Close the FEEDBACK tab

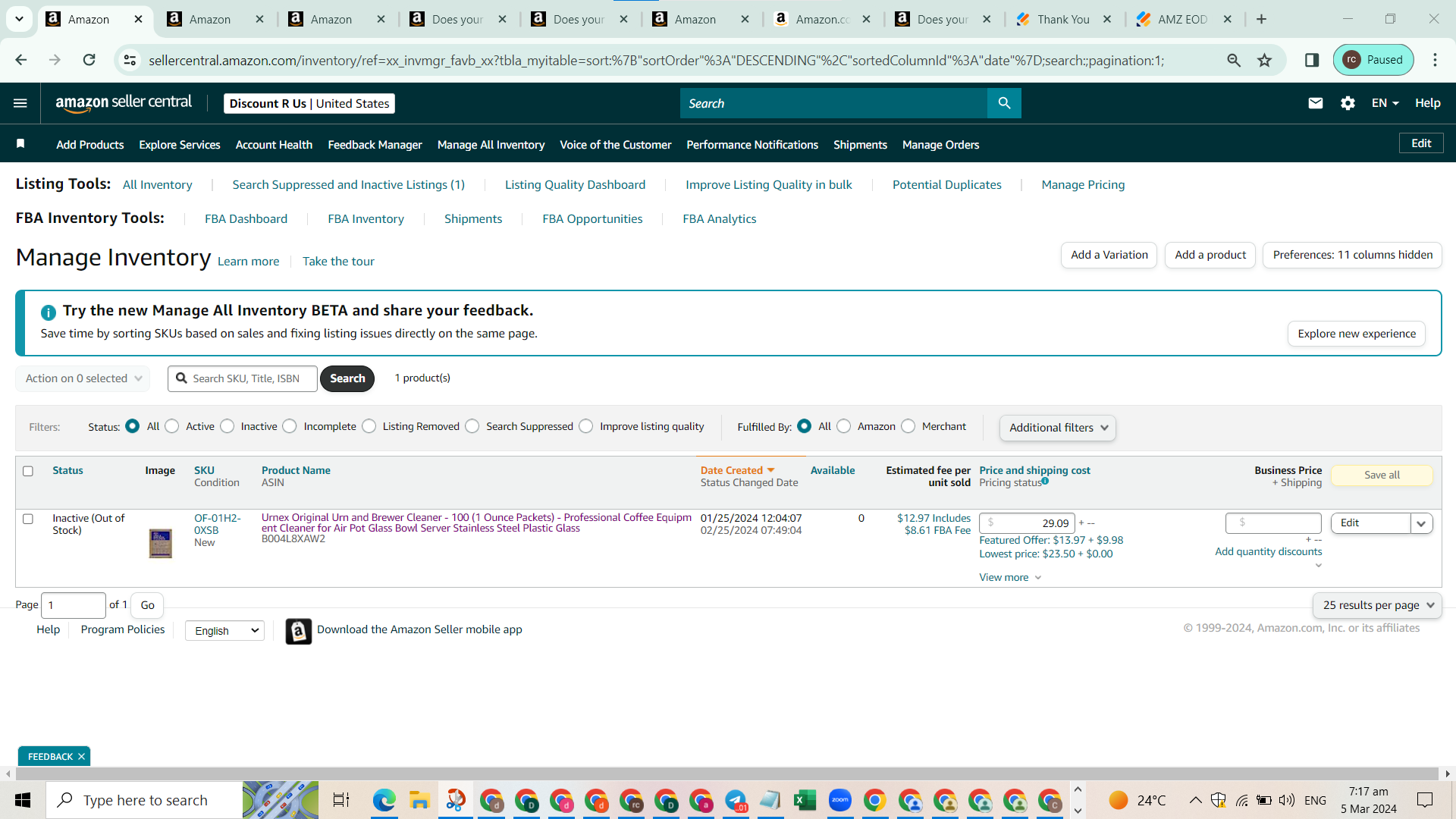(x=81, y=756)
